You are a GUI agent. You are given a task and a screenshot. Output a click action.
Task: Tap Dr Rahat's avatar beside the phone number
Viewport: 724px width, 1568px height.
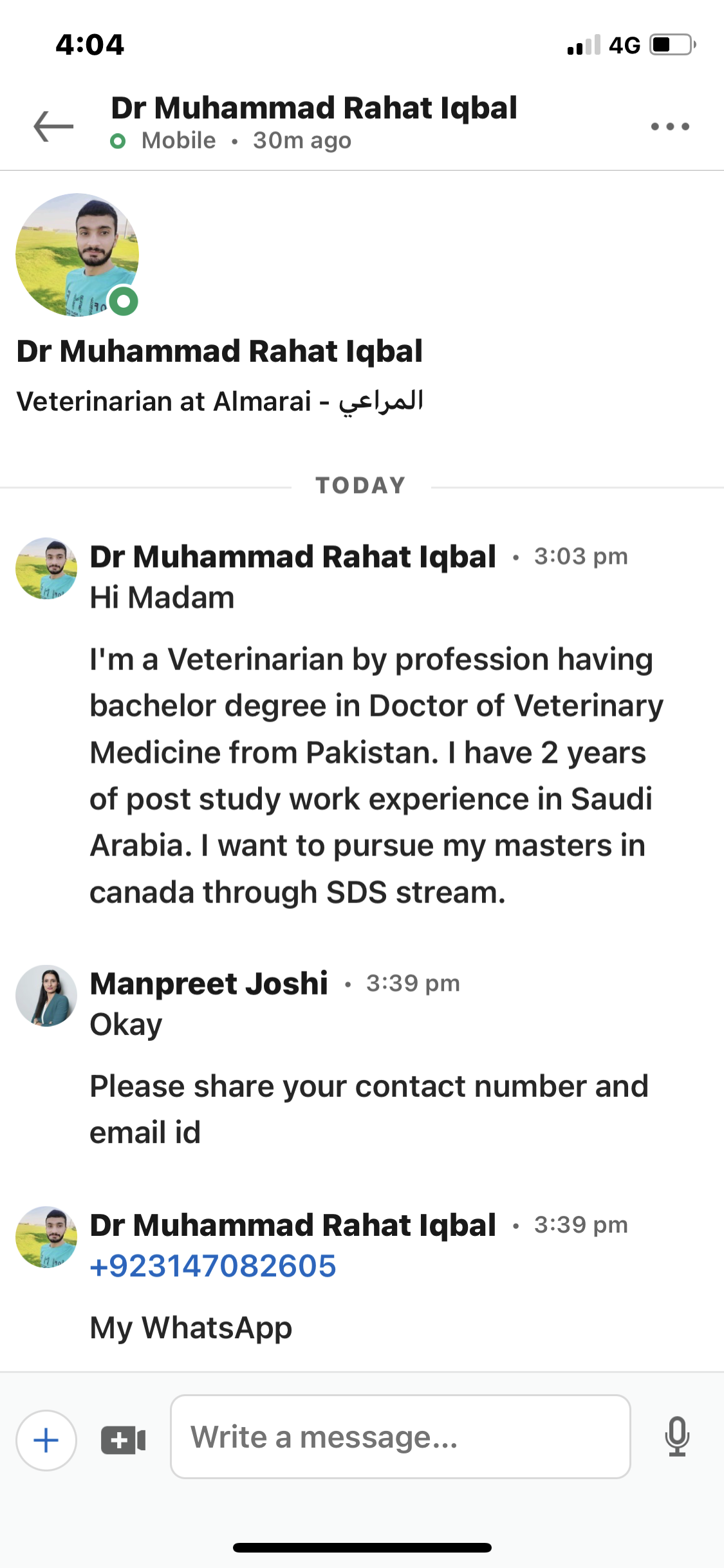pyautogui.click(x=46, y=1237)
